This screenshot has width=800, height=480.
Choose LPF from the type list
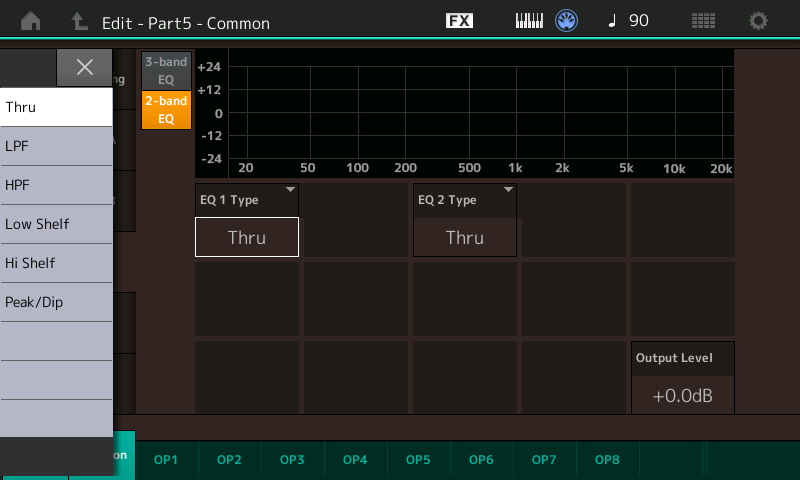click(x=56, y=146)
